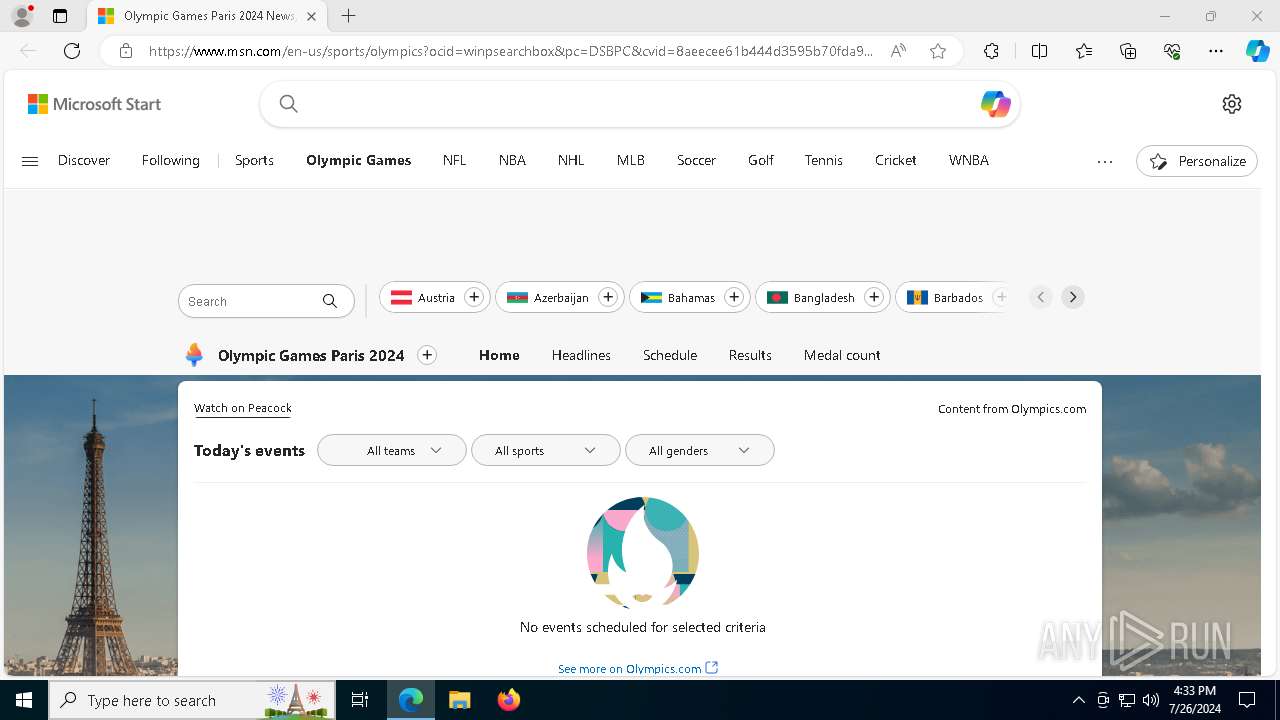This screenshot has width=1280, height=720.
Task: Expand more navigation items ellipsis
Action: point(1105,161)
